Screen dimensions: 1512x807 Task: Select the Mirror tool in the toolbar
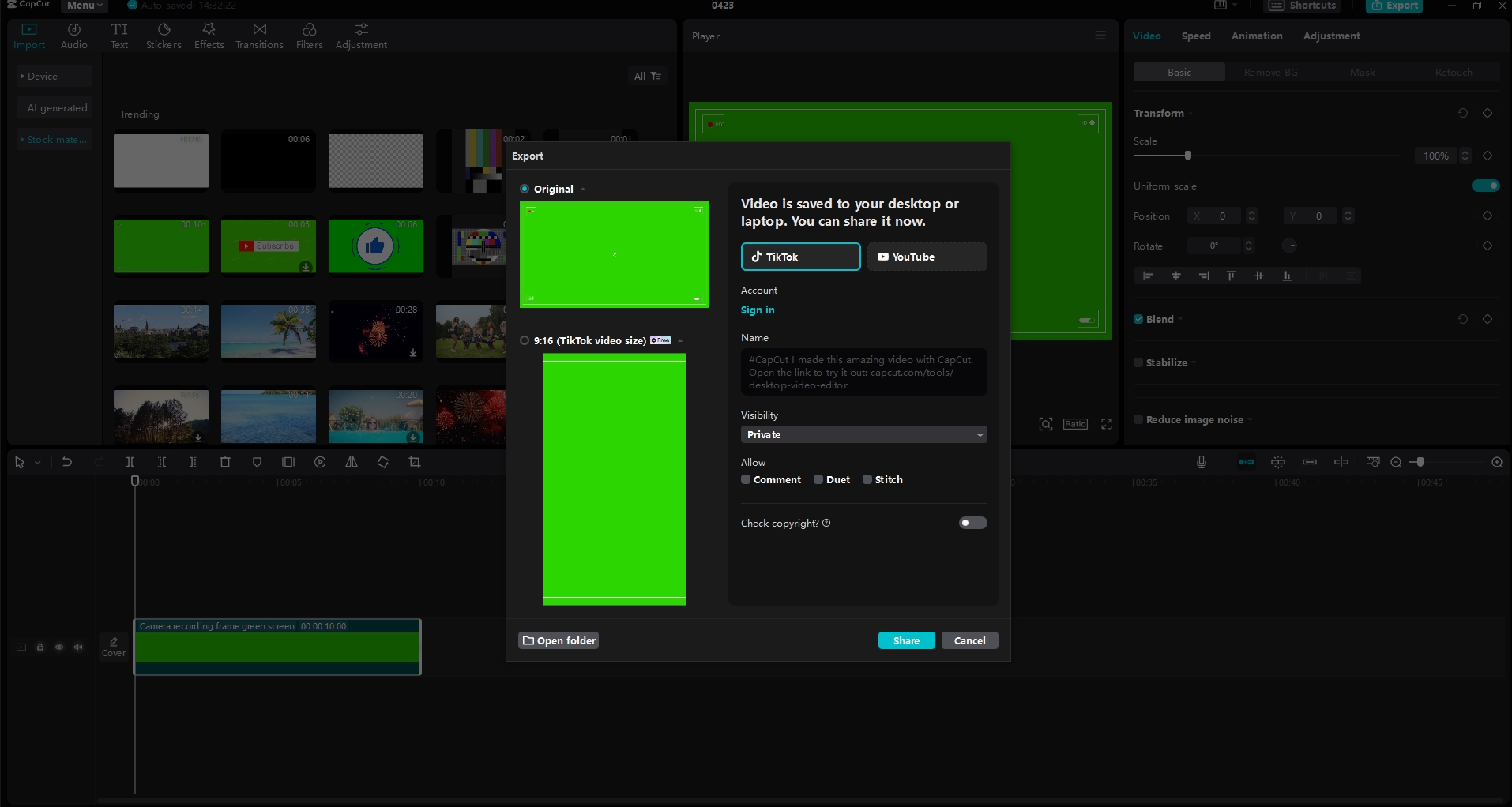point(351,462)
